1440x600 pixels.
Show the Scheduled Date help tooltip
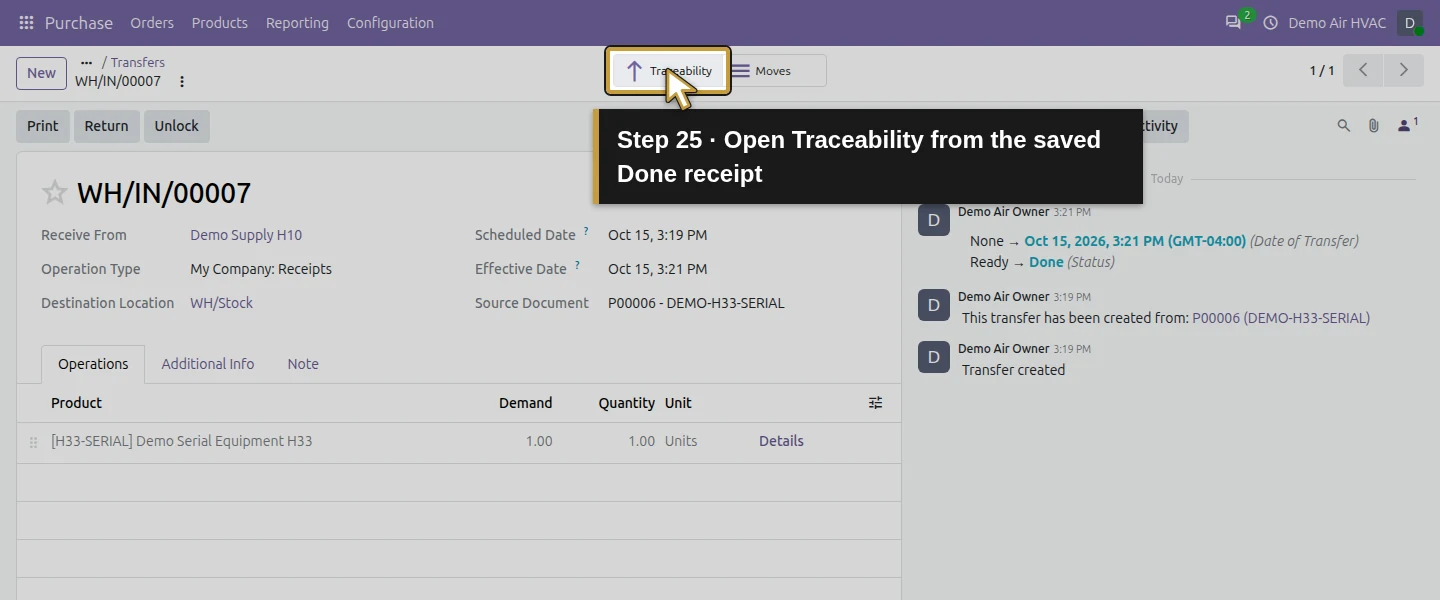[x=586, y=232]
